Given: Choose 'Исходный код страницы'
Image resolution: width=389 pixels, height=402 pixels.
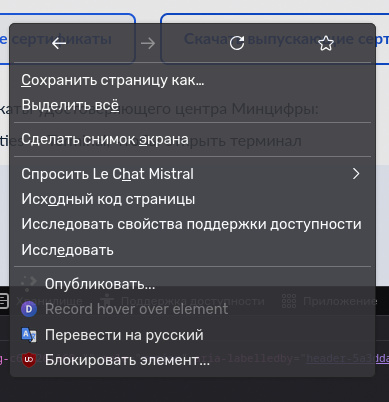Looking at the screenshot, I should [x=192, y=199].
